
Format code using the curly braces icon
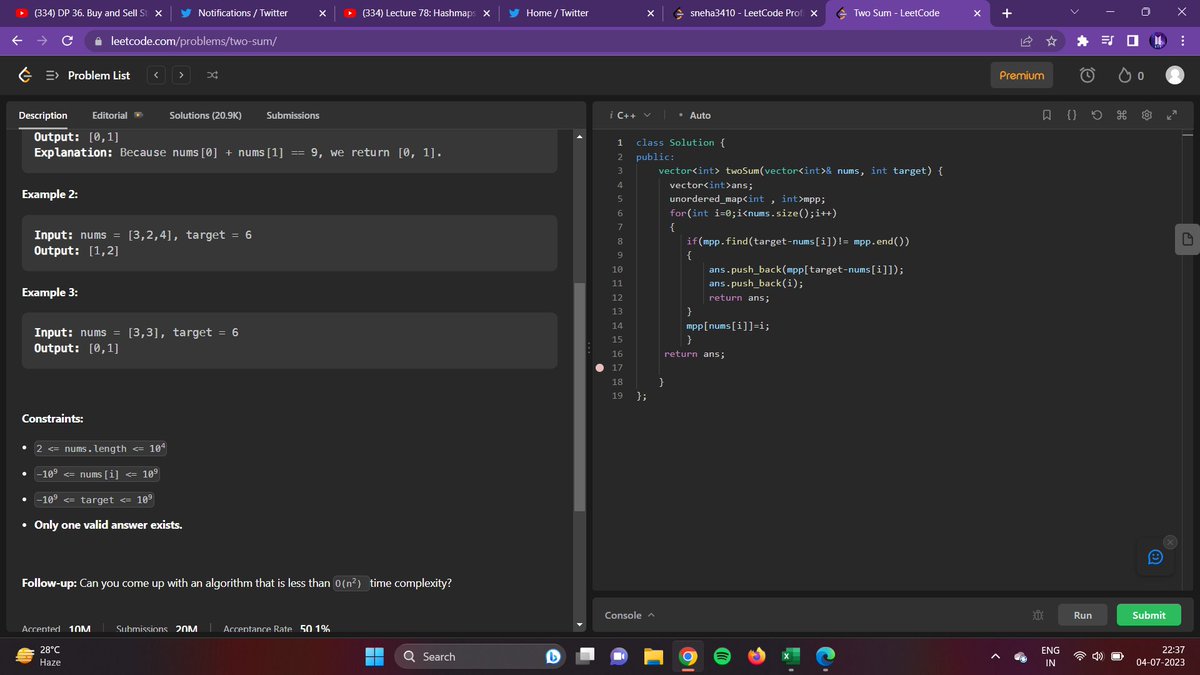tap(1071, 115)
